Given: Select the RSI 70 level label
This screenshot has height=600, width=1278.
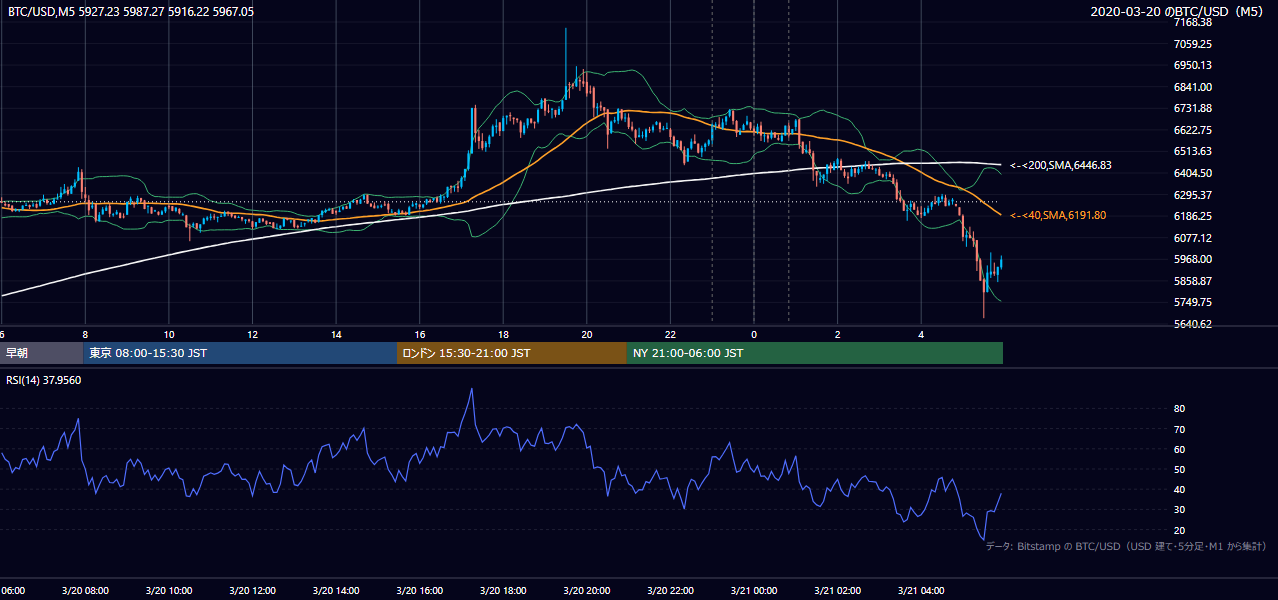Looking at the screenshot, I should tap(1179, 429).
